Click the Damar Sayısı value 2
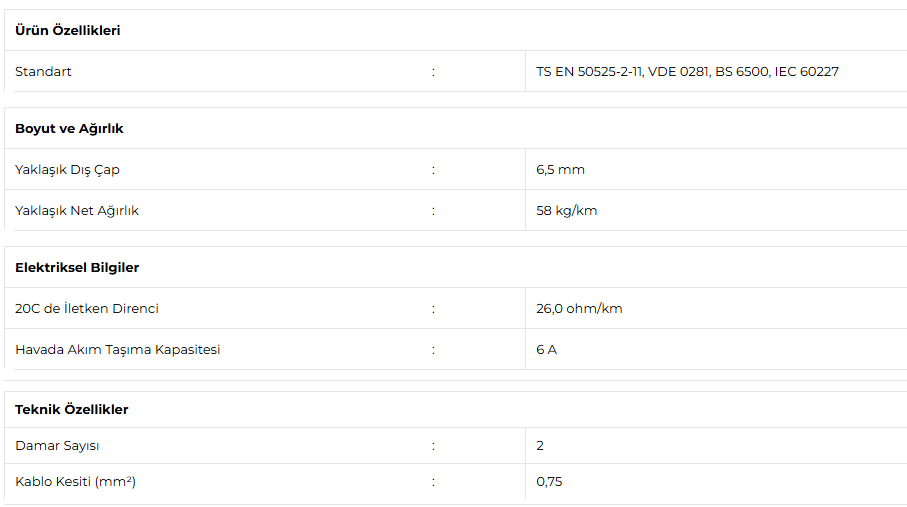Viewport: 907px width, 507px height. (x=540, y=446)
